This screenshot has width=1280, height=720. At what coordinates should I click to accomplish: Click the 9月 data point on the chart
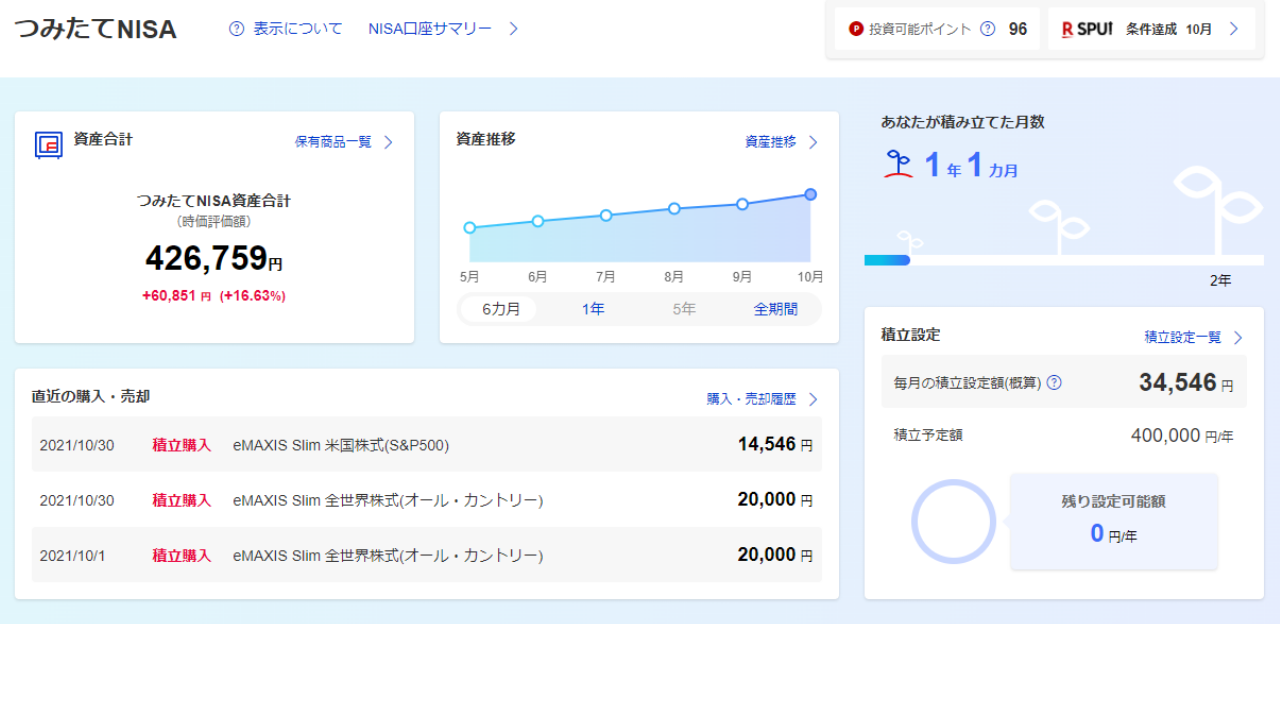(742, 204)
